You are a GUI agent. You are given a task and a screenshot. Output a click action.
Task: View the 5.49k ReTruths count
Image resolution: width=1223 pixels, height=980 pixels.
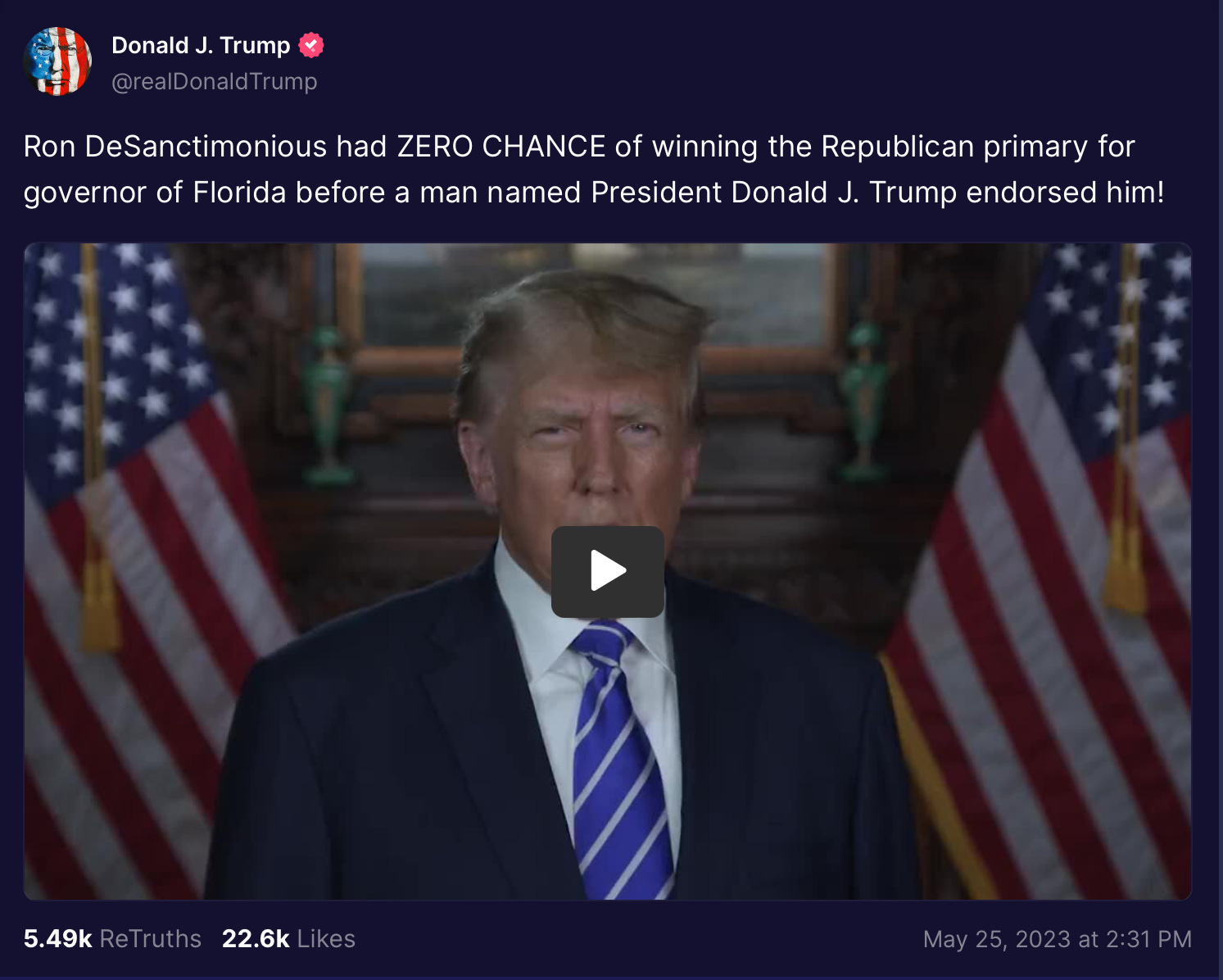pyautogui.click(x=112, y=938)
